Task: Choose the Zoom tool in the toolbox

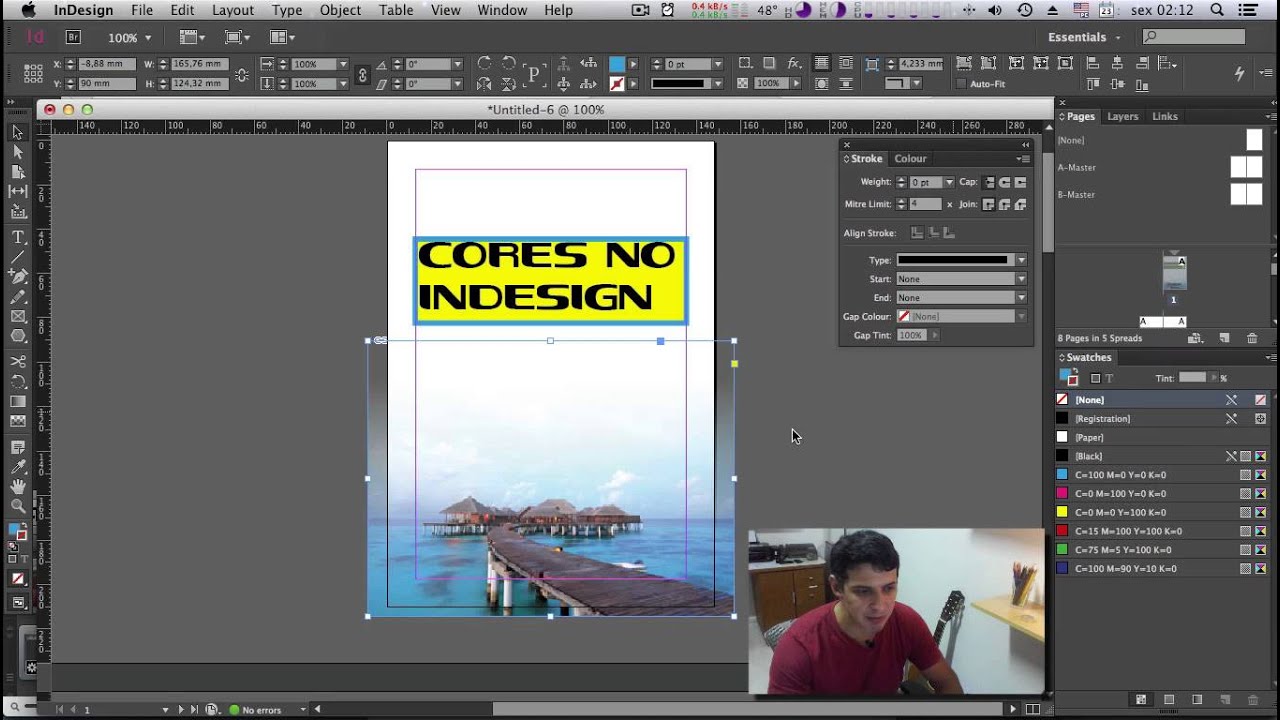Action: click(18, 506)
